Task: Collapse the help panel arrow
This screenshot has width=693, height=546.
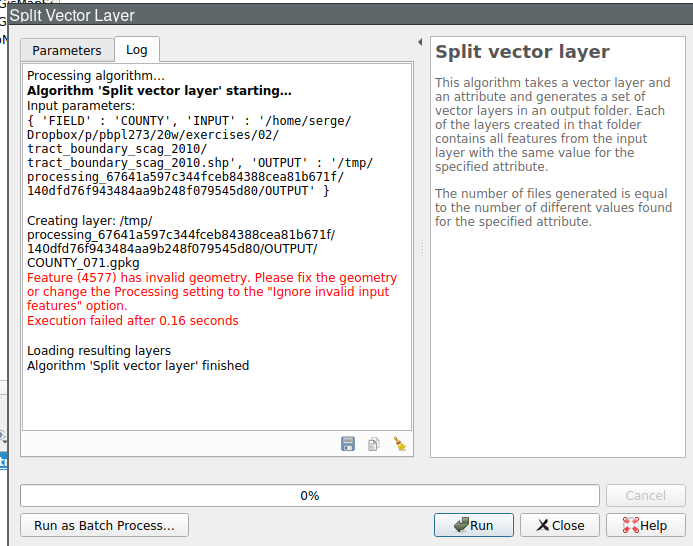Action: (420, 42)
